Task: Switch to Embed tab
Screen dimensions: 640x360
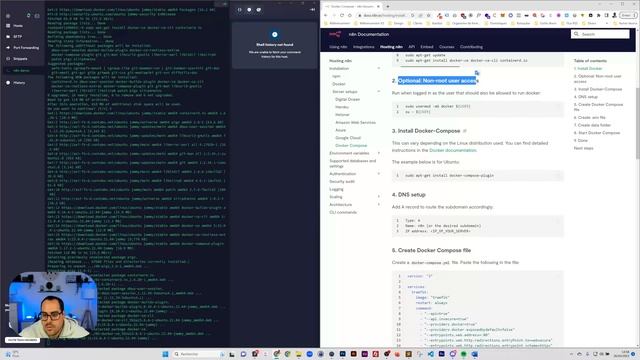Action: 427,47
